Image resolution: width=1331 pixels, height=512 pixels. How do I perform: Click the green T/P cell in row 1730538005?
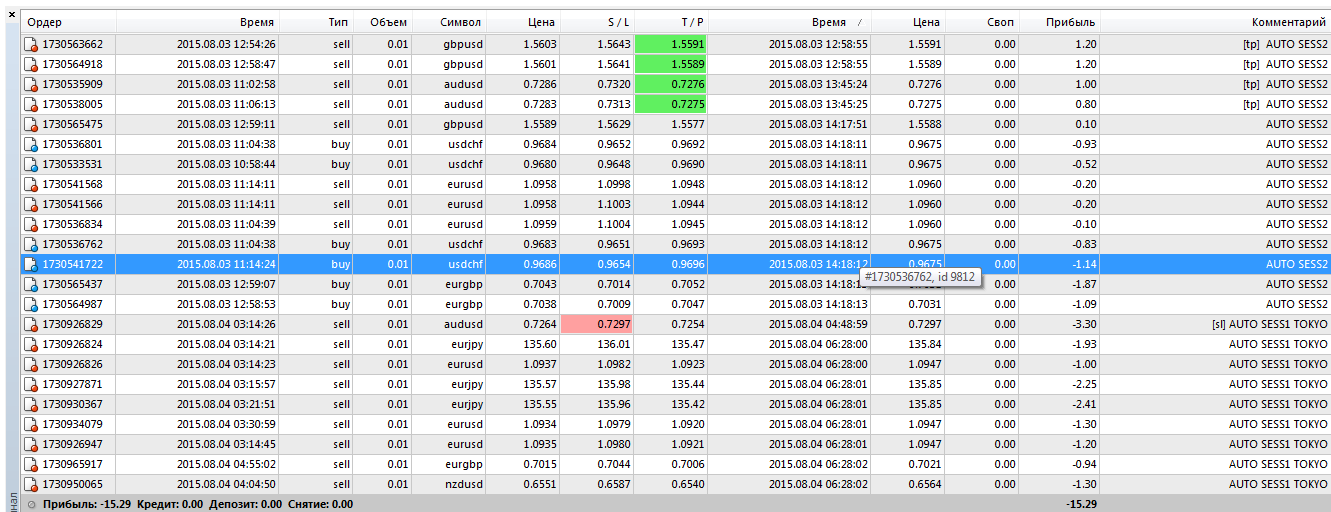[x=671, y=104]
